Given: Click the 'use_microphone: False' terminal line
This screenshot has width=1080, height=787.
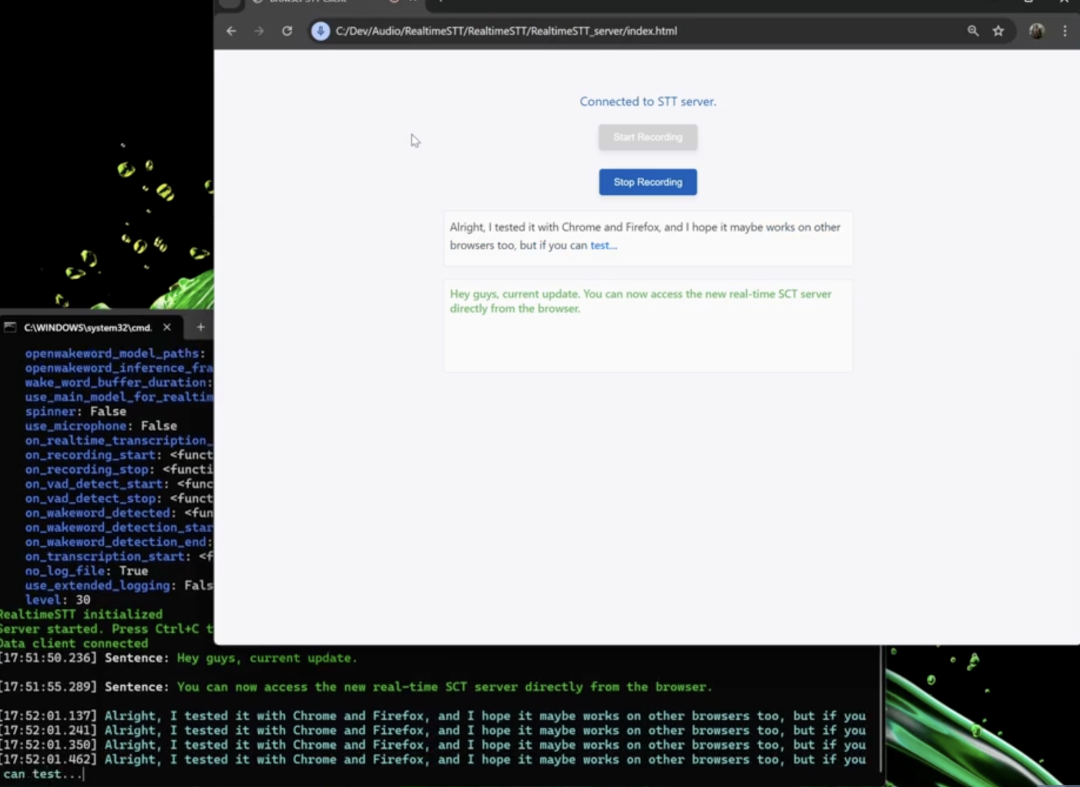Looking at the screenshot, I should click(x=101, y=426).
